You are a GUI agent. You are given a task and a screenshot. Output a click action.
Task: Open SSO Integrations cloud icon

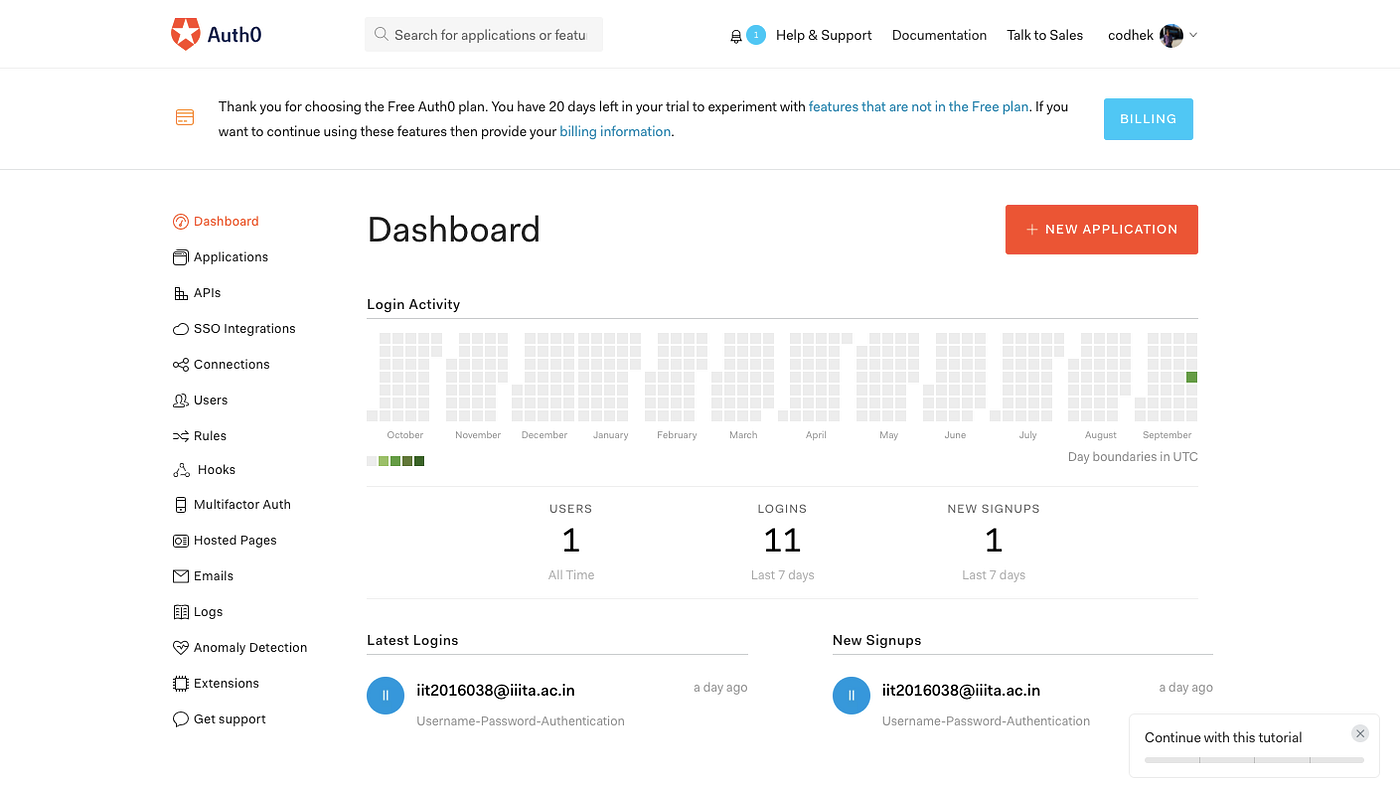point(180,329)
